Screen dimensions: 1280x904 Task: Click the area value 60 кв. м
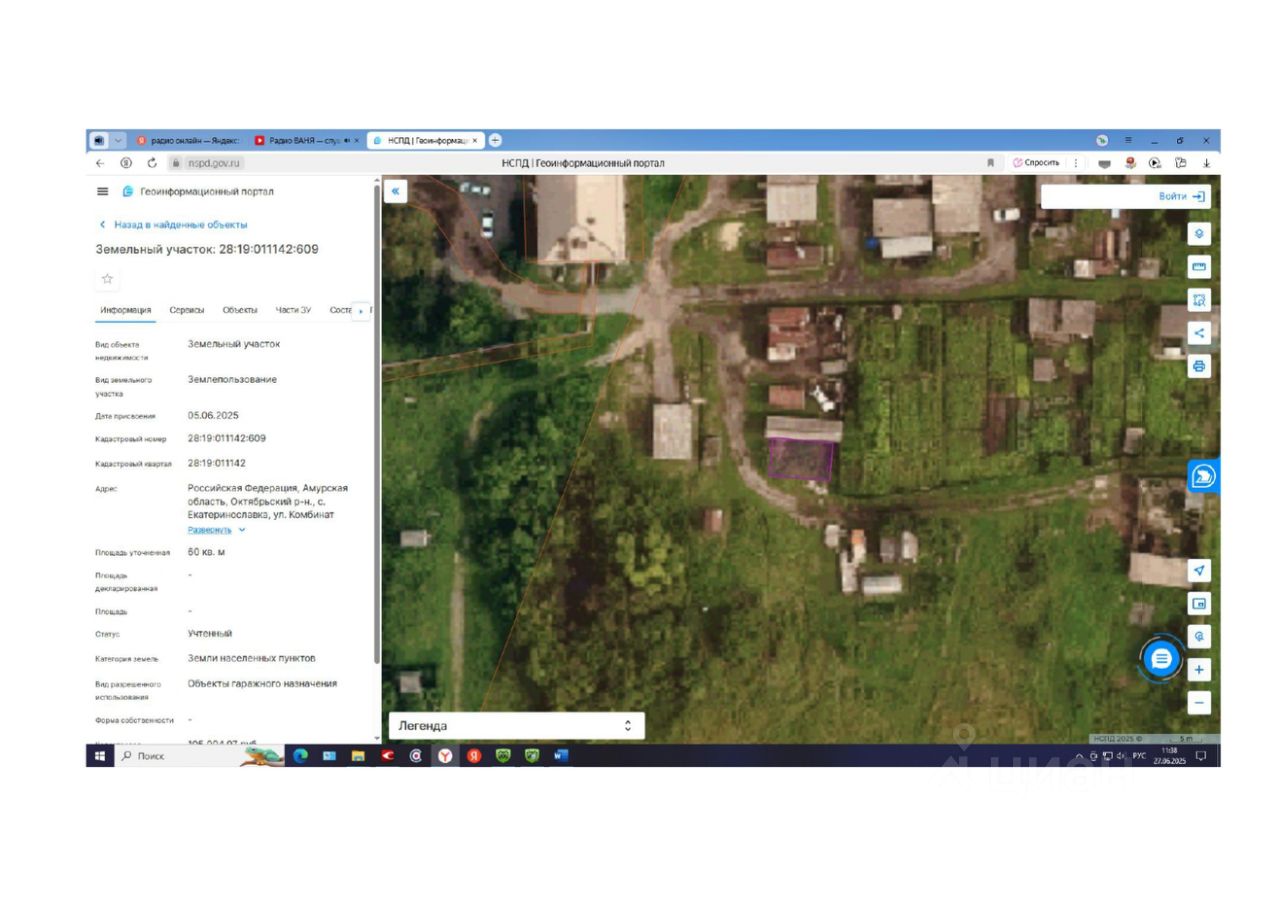click(206, 552)
